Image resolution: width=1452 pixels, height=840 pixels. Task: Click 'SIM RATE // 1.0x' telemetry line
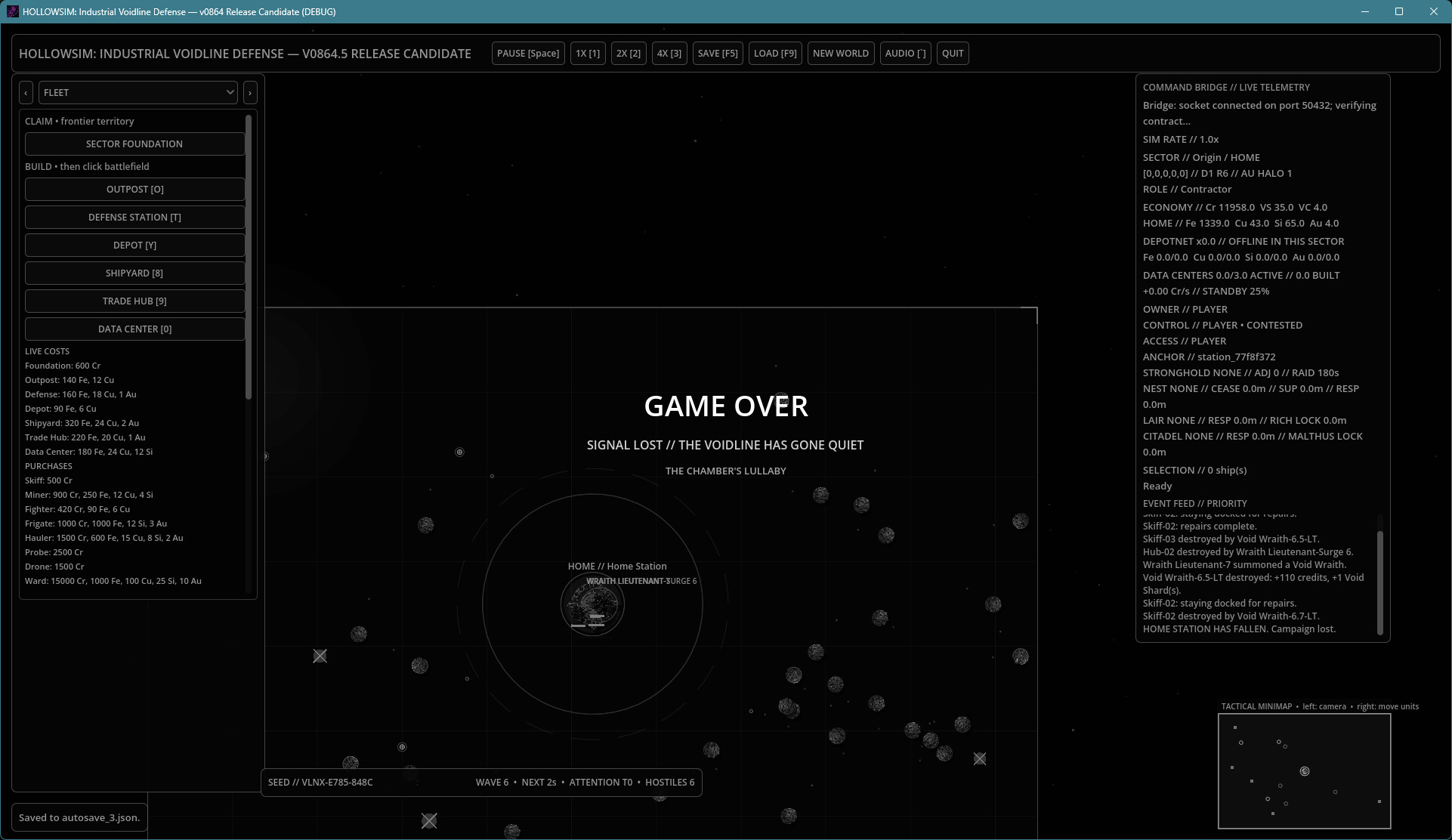[x=1181, y=140]
